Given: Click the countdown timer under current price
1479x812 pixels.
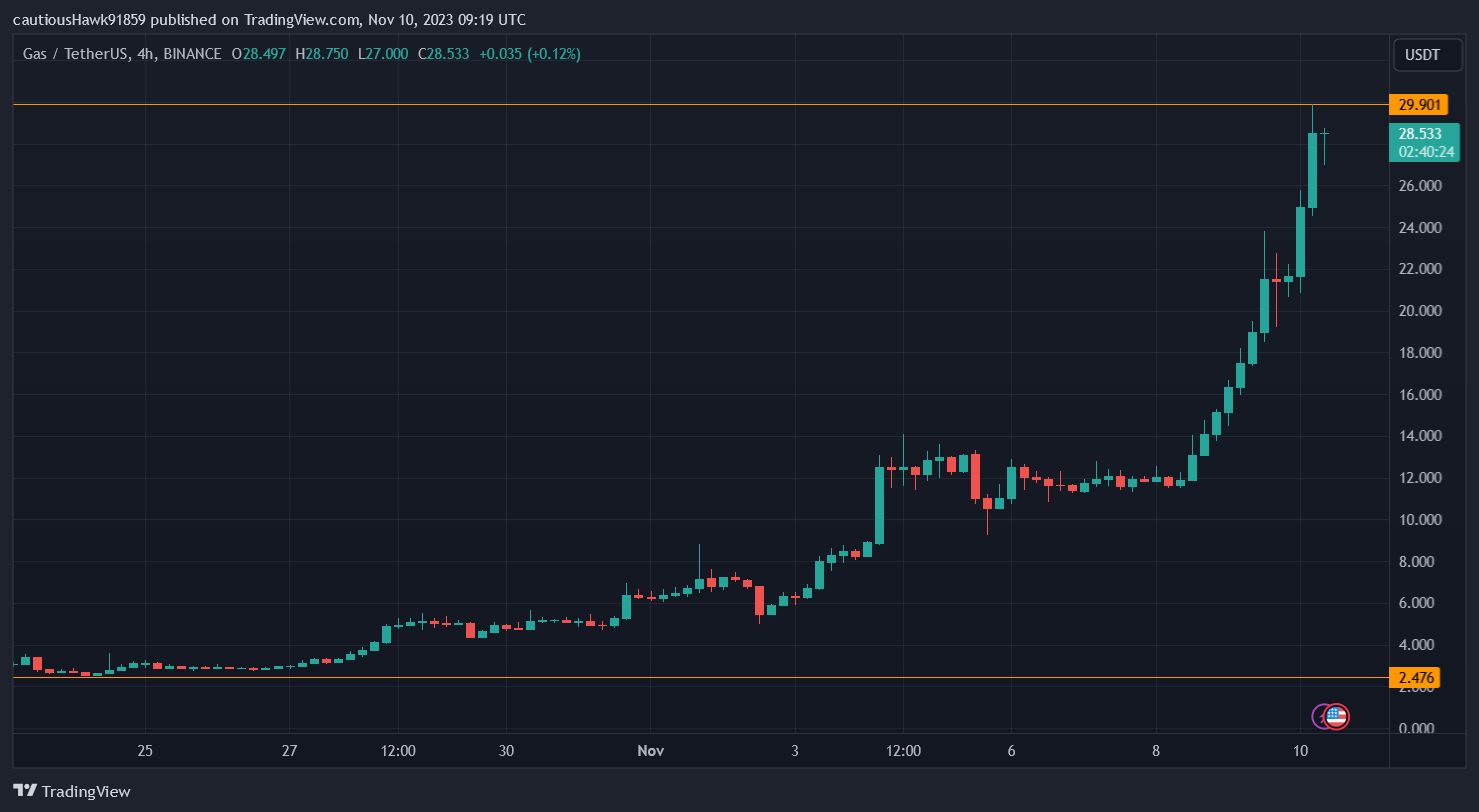Looking at the screenshot, I should coord(1425,152).
